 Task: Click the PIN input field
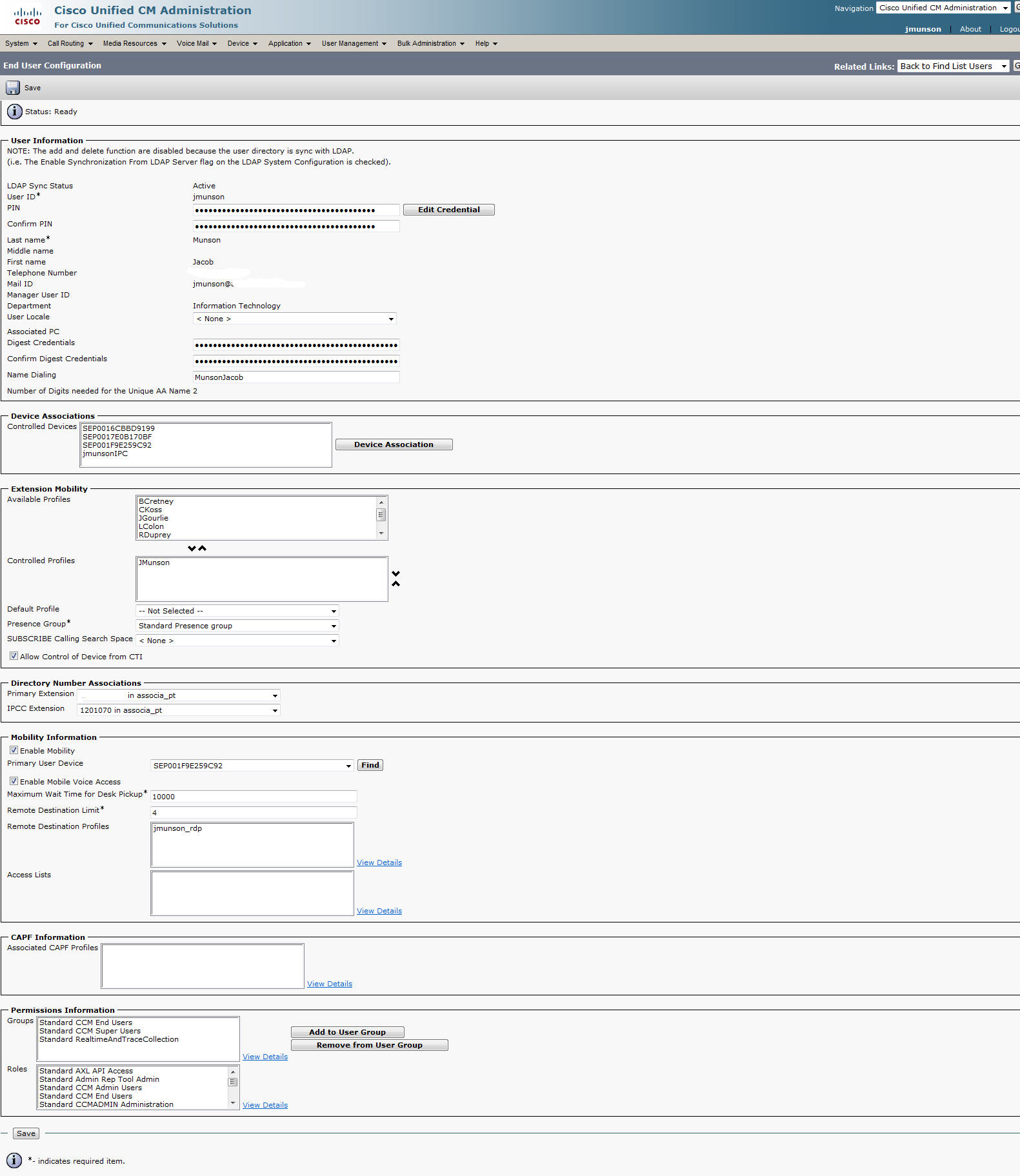(296, 210)
